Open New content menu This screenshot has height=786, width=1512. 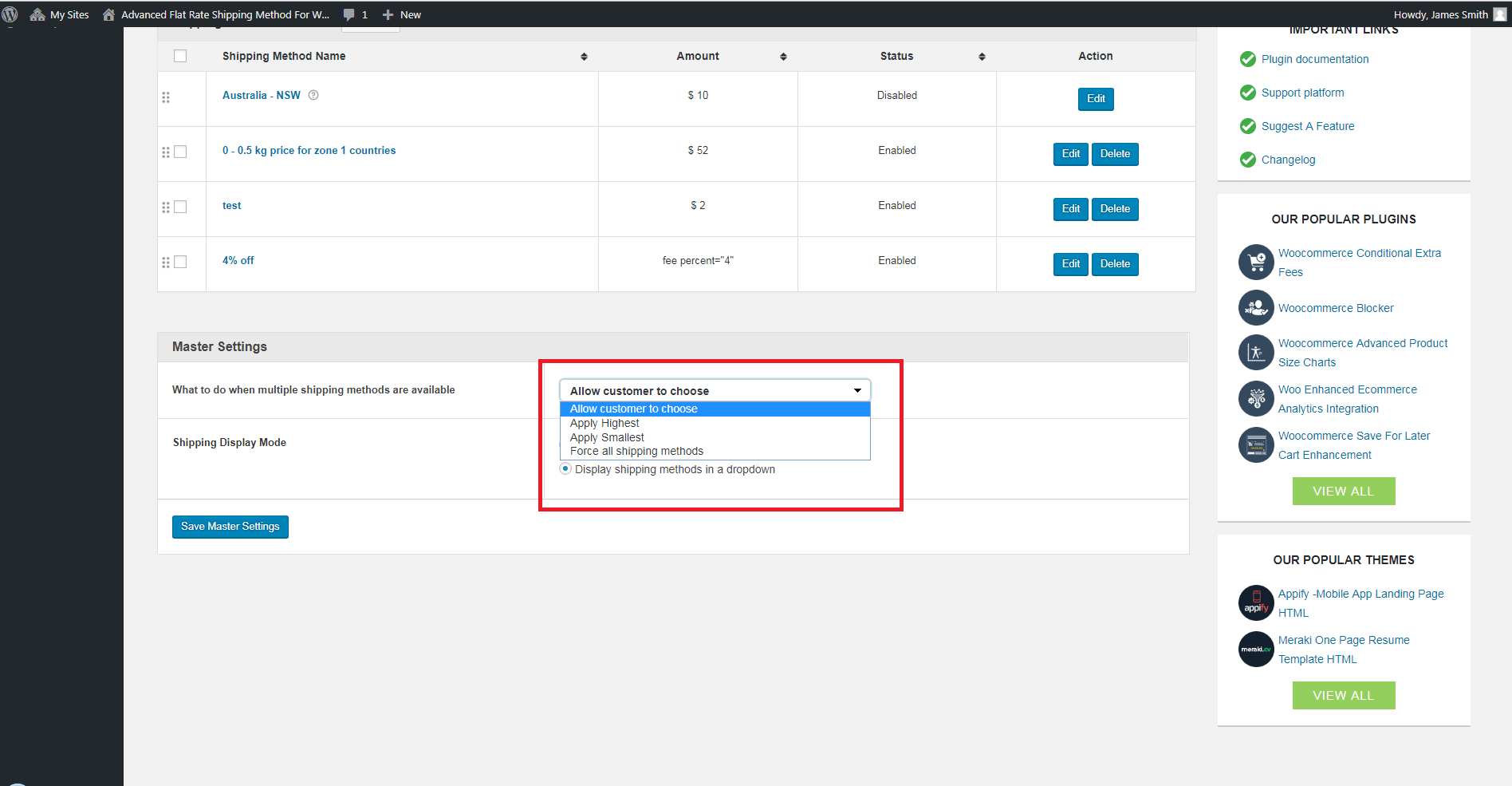pos(402,14)
